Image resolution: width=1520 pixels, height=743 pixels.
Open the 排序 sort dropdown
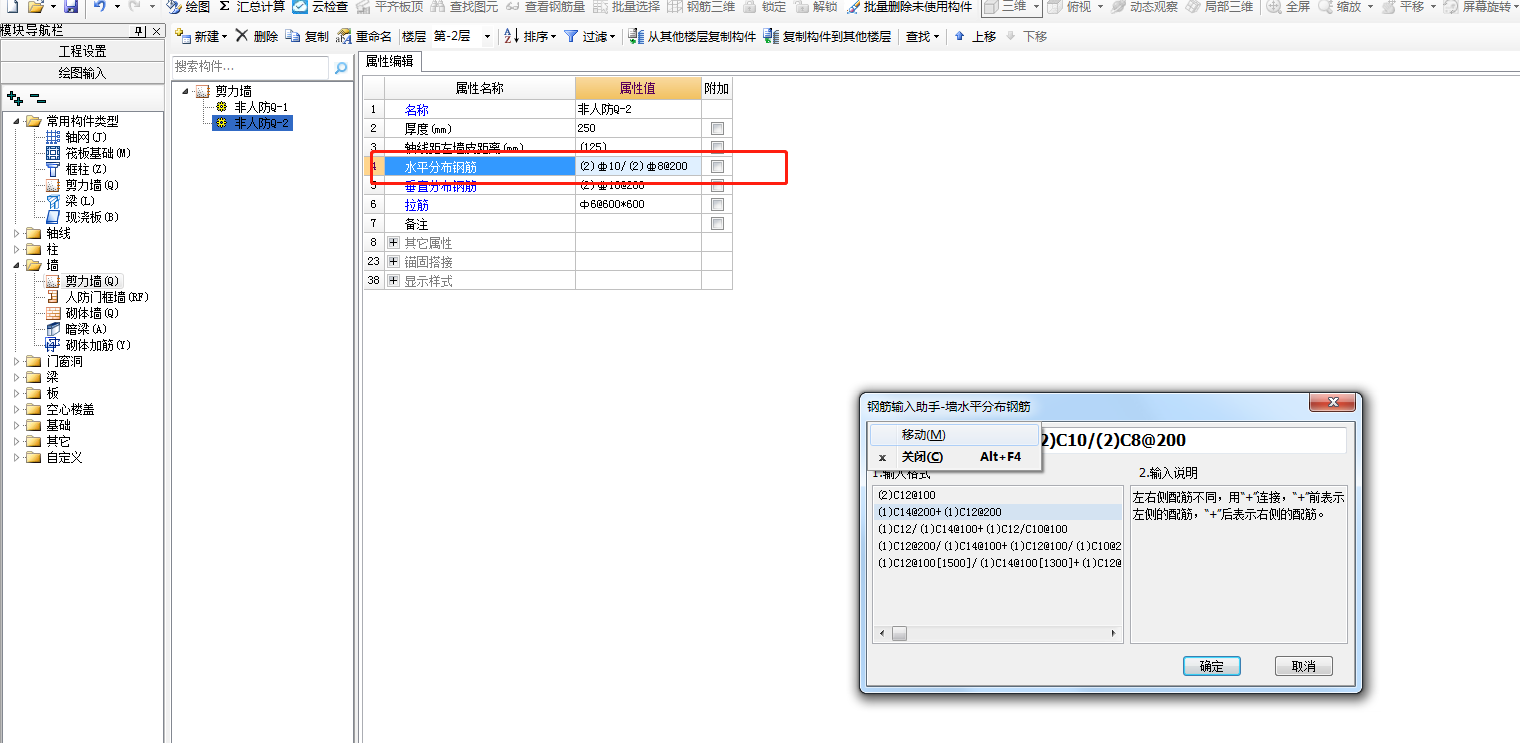[x=530, y=37]
